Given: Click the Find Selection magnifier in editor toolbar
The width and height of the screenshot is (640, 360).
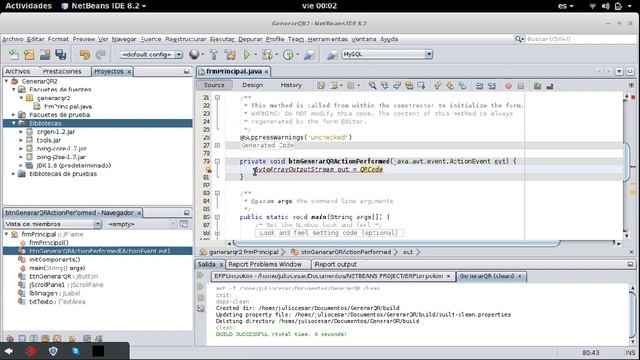Looking at the screenshot, I should (372, 86).
